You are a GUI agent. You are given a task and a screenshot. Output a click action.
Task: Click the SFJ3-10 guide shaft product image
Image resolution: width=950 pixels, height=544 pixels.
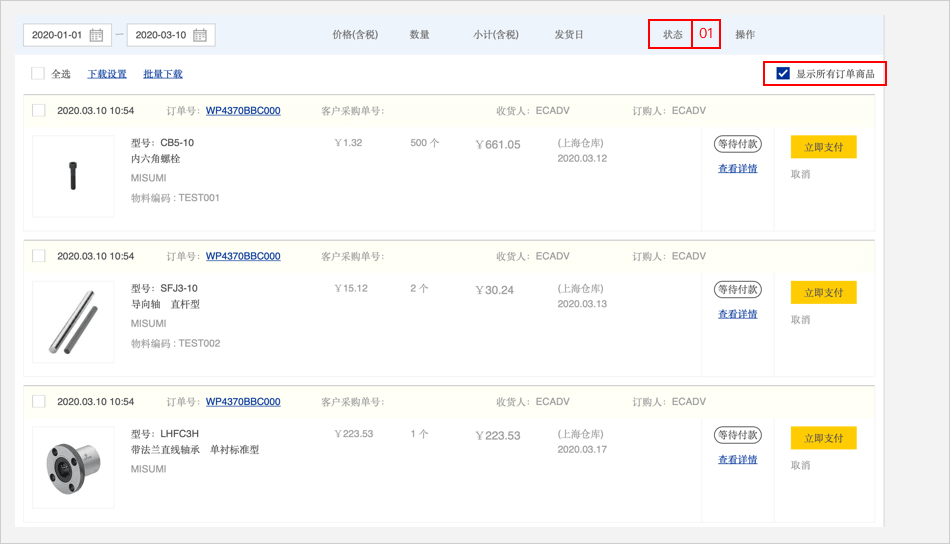click(73, 321)
